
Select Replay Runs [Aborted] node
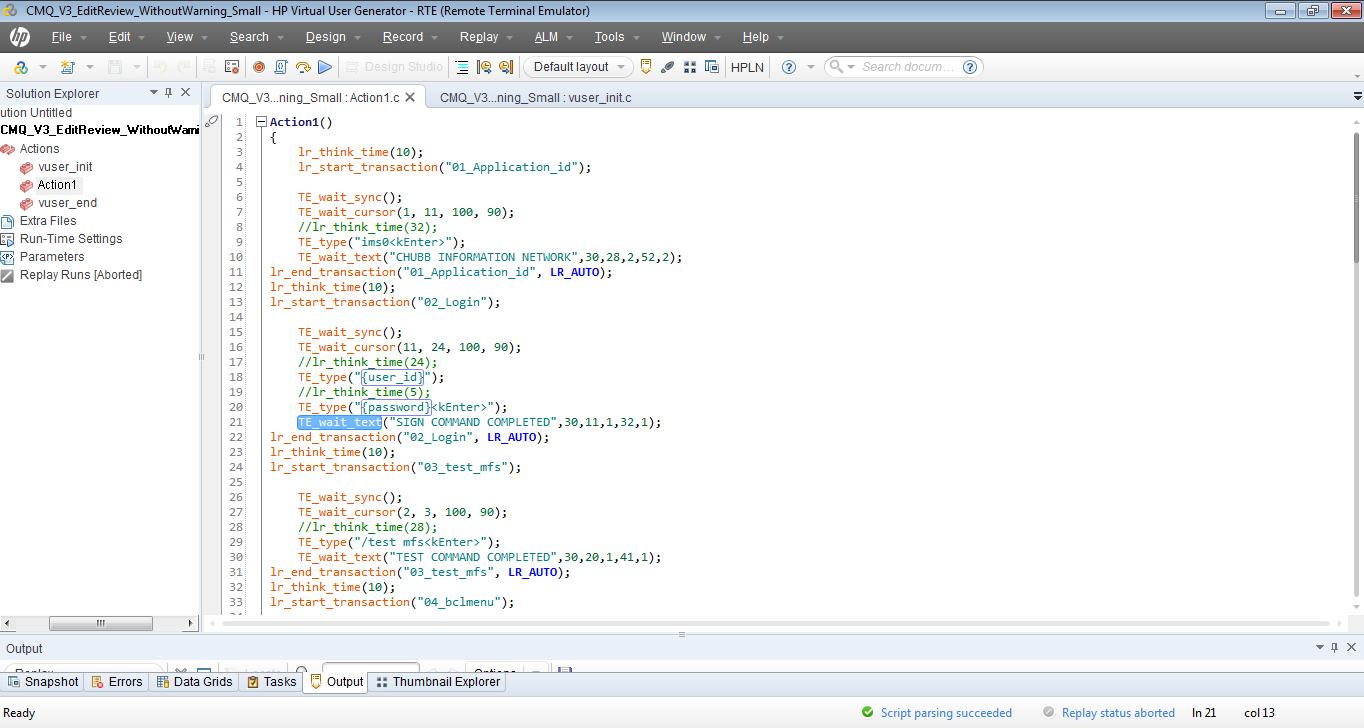81,275
